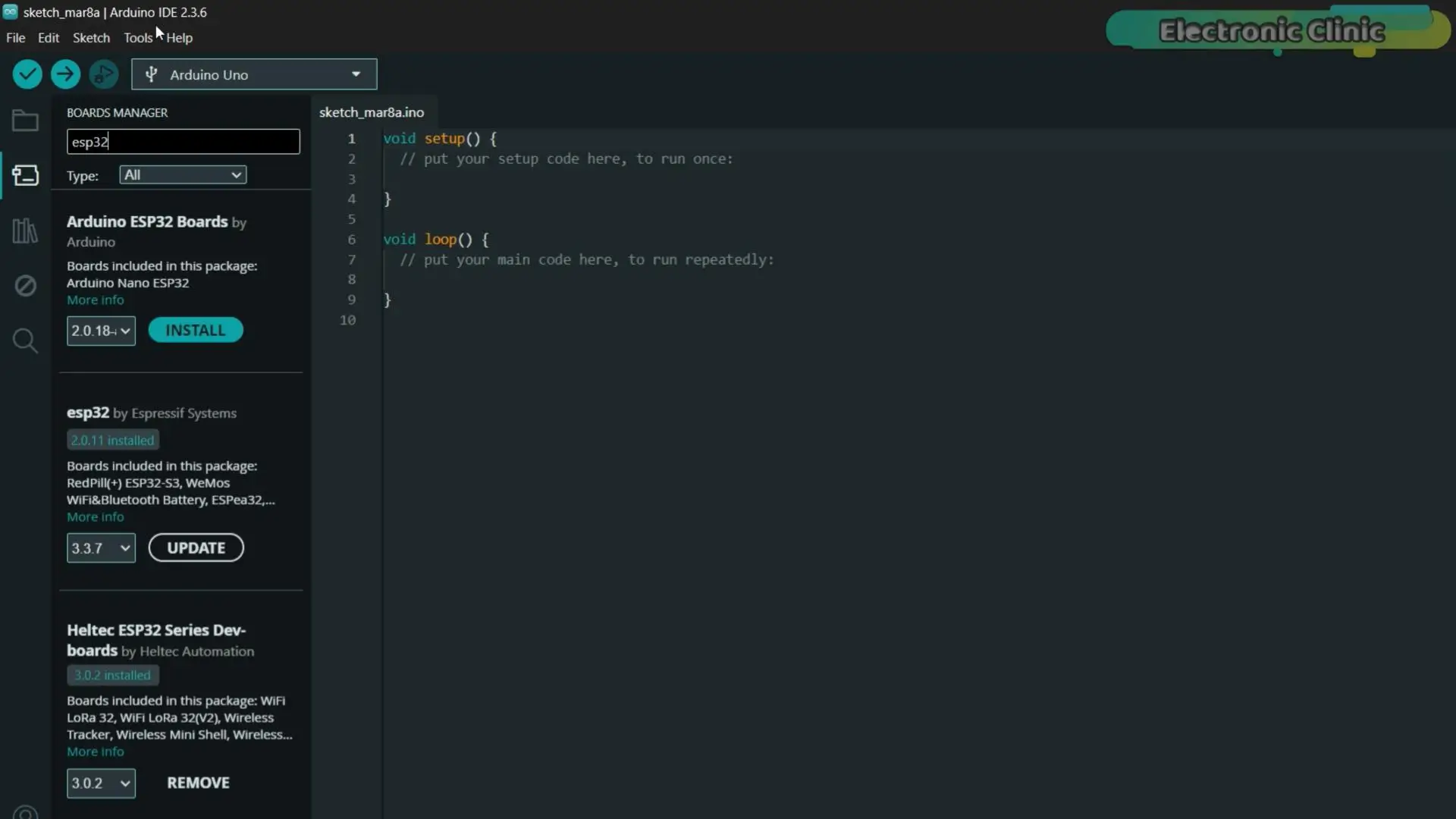Open More info for Arduino ESP32 Boards

tap(95, 300)
